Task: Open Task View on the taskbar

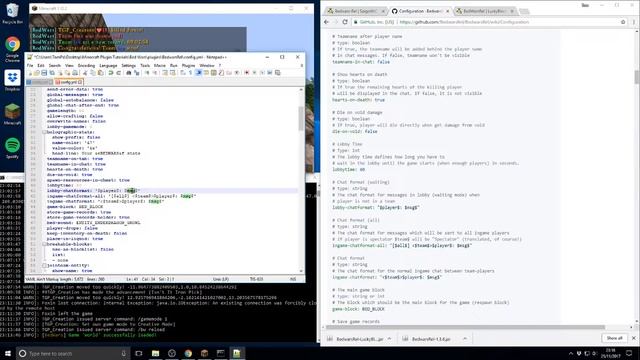Action: pos(139,353)
